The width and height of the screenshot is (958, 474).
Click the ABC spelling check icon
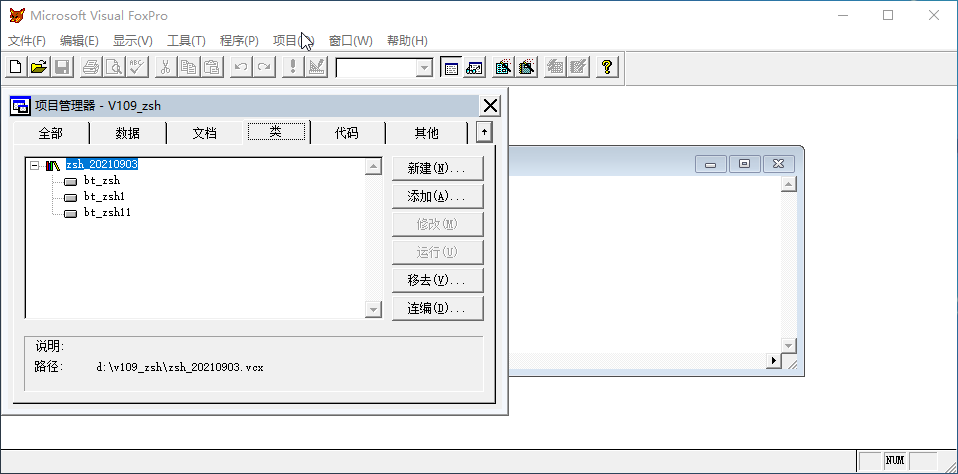click(x=137, y=67)
